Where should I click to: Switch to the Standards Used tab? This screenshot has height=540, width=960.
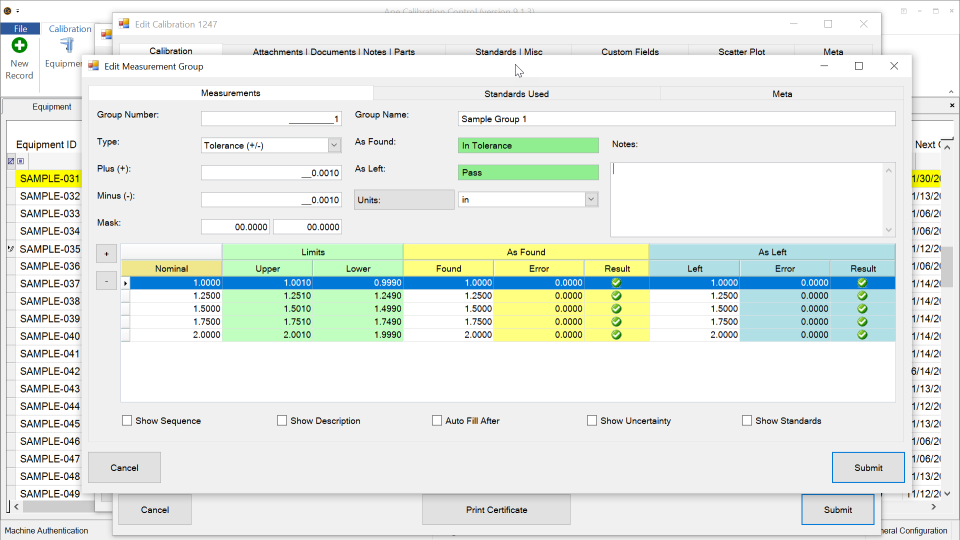pyautogui.click(x=517, y=94)
